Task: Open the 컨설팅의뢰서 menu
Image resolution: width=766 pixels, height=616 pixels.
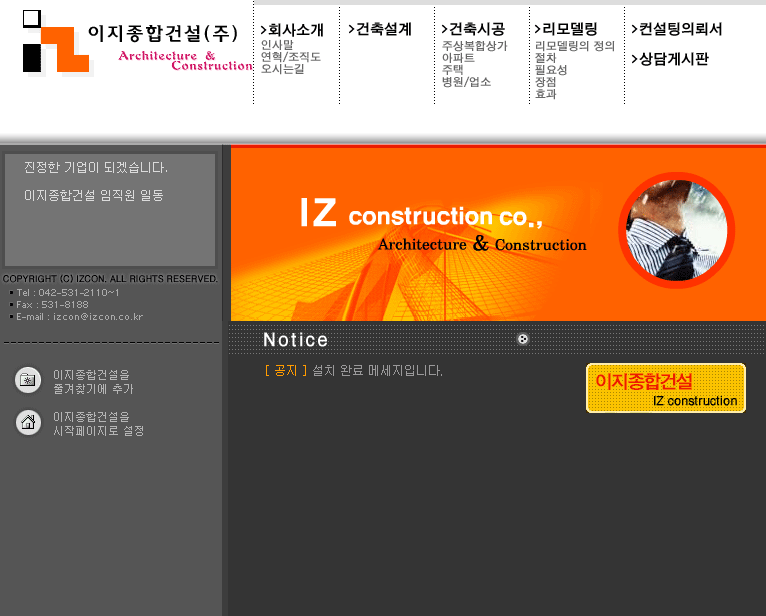Action: (677, 29)
